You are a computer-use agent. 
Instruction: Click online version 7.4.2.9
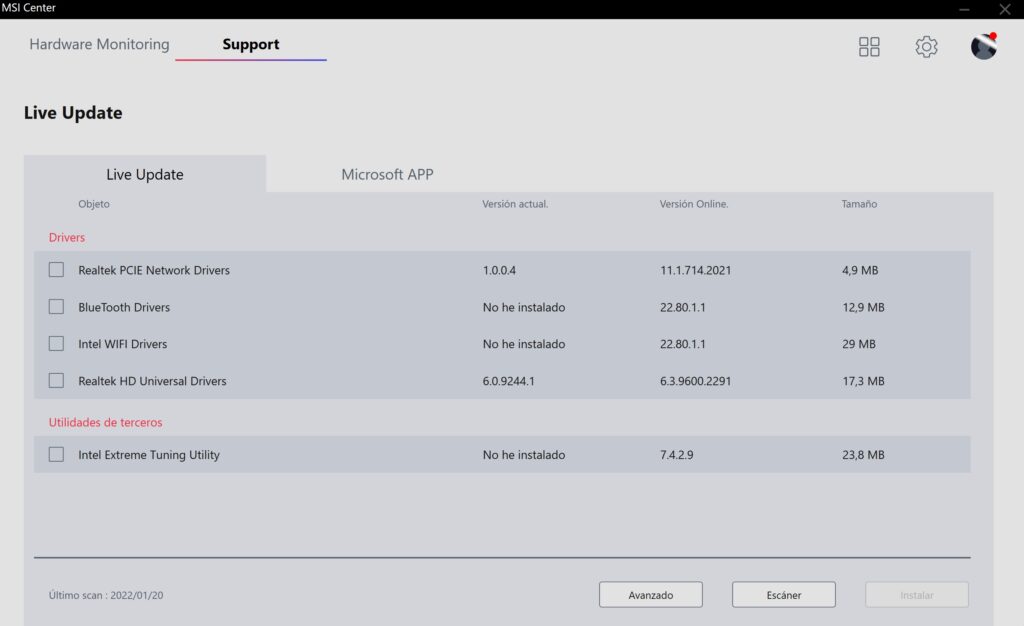(677, 455)
